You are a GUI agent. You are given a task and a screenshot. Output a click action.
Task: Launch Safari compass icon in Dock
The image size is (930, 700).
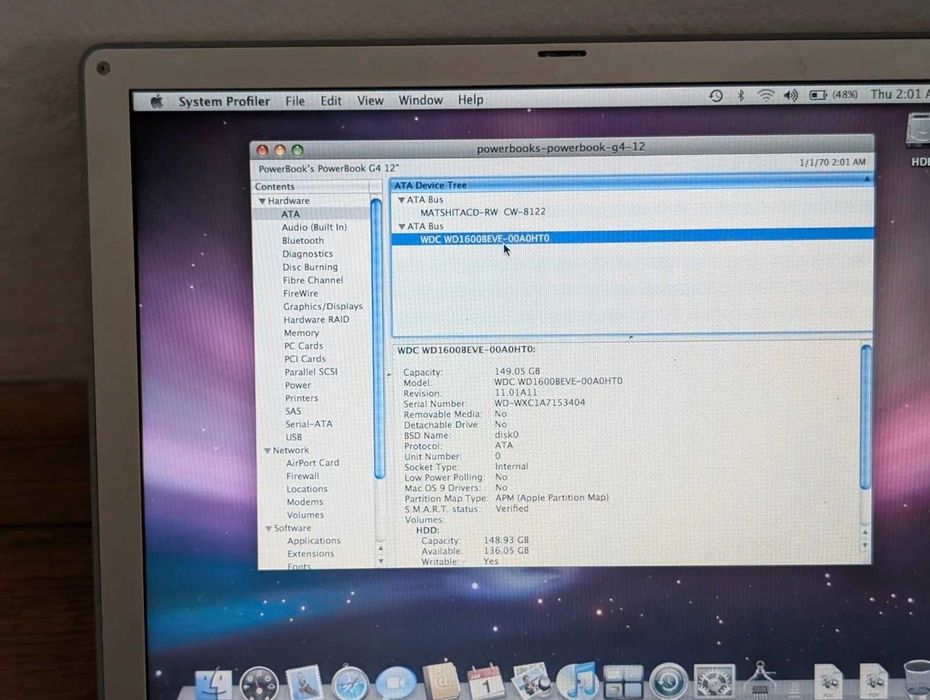(x=349, y=683)
